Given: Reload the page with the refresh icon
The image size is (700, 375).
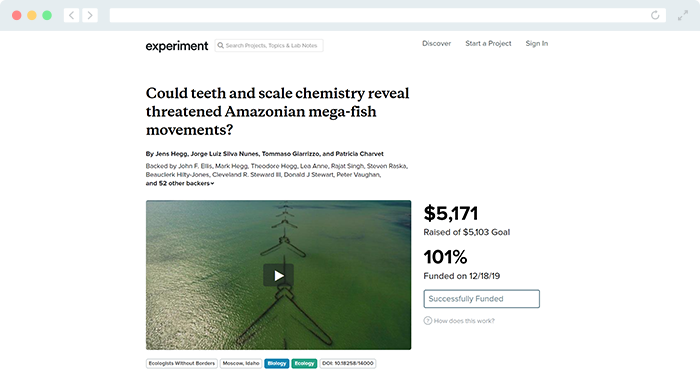Looking at the screenshot, I should point(655,15).
